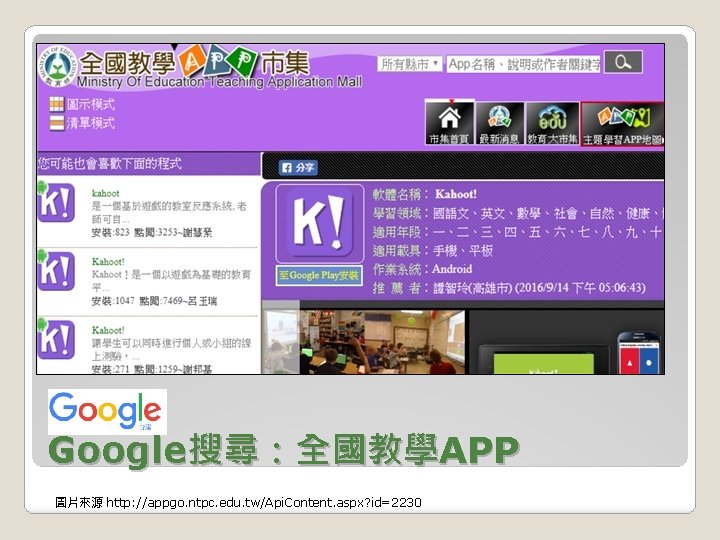Open the 所有縣市 county dropdown

[410, 64]
